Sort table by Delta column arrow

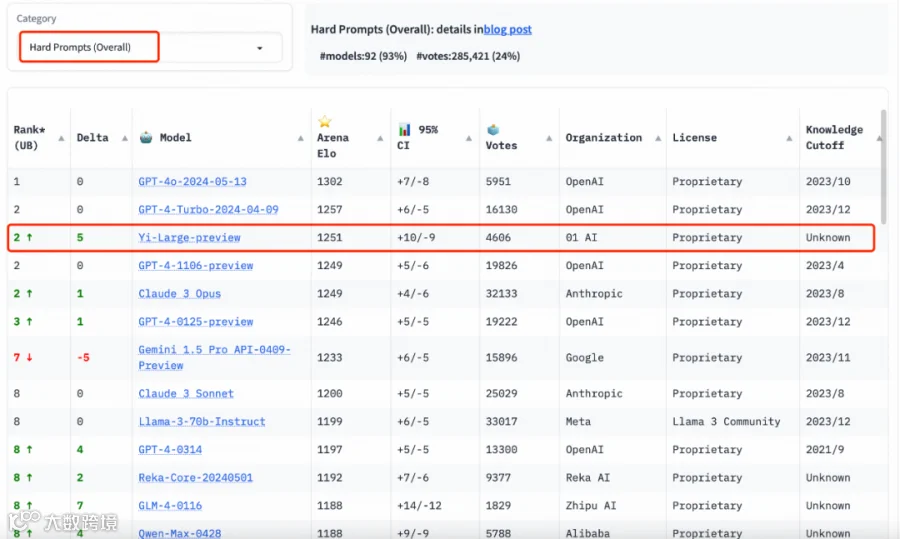[x=125, y=138]
